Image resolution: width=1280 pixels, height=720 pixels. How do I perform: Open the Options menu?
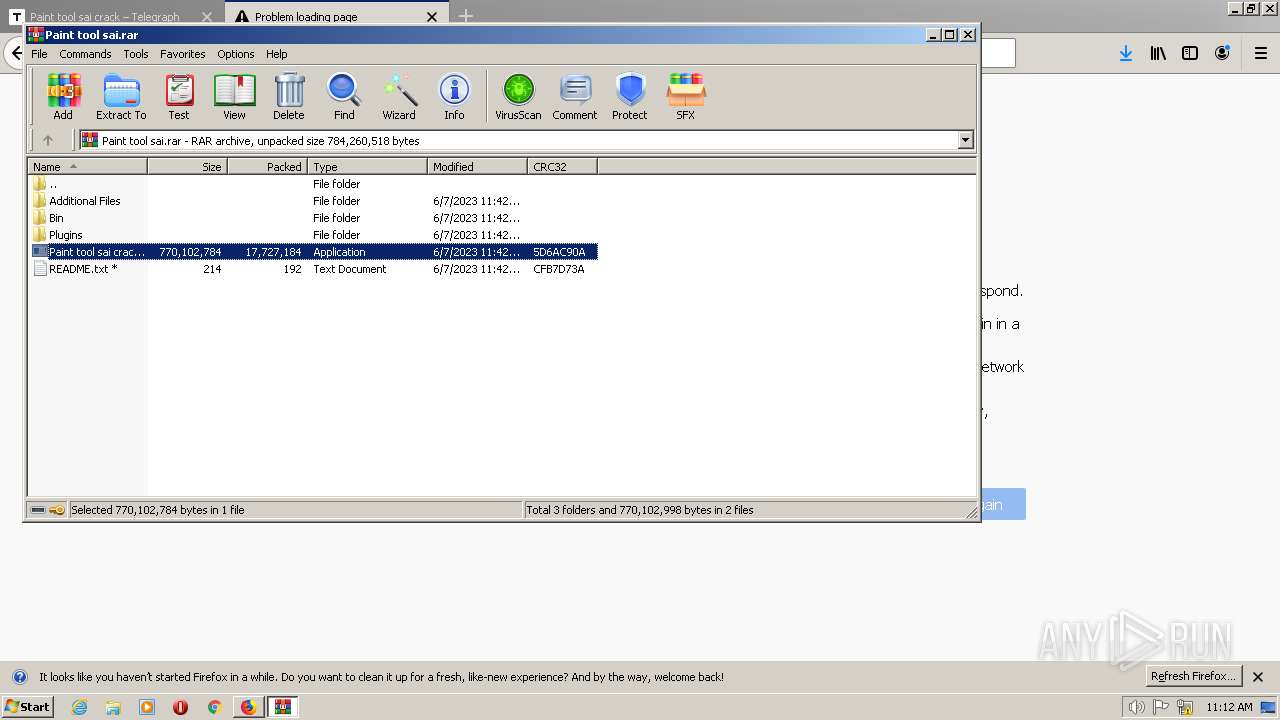236,54
